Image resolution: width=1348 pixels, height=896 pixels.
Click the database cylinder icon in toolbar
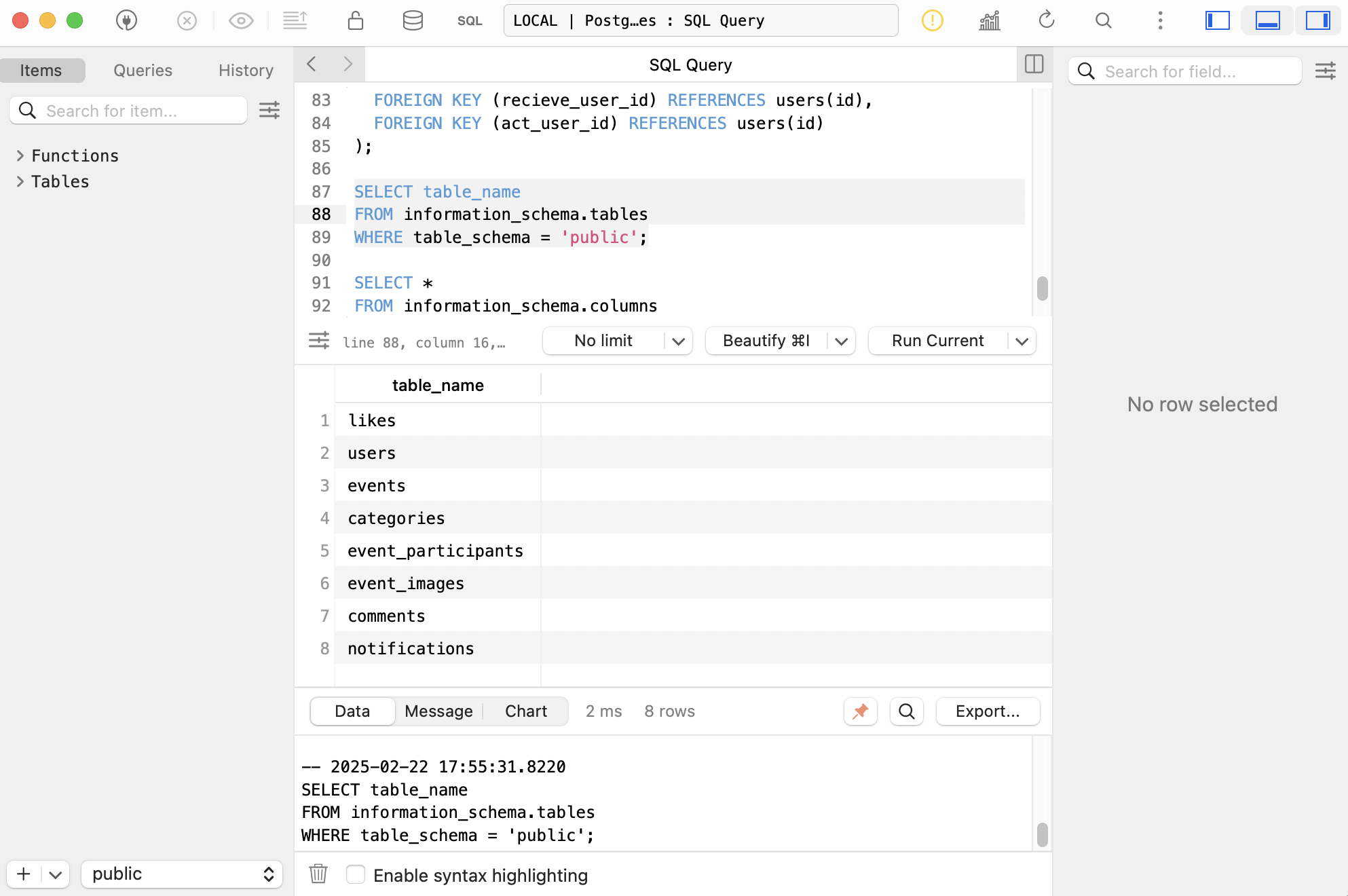click(413, 20)
